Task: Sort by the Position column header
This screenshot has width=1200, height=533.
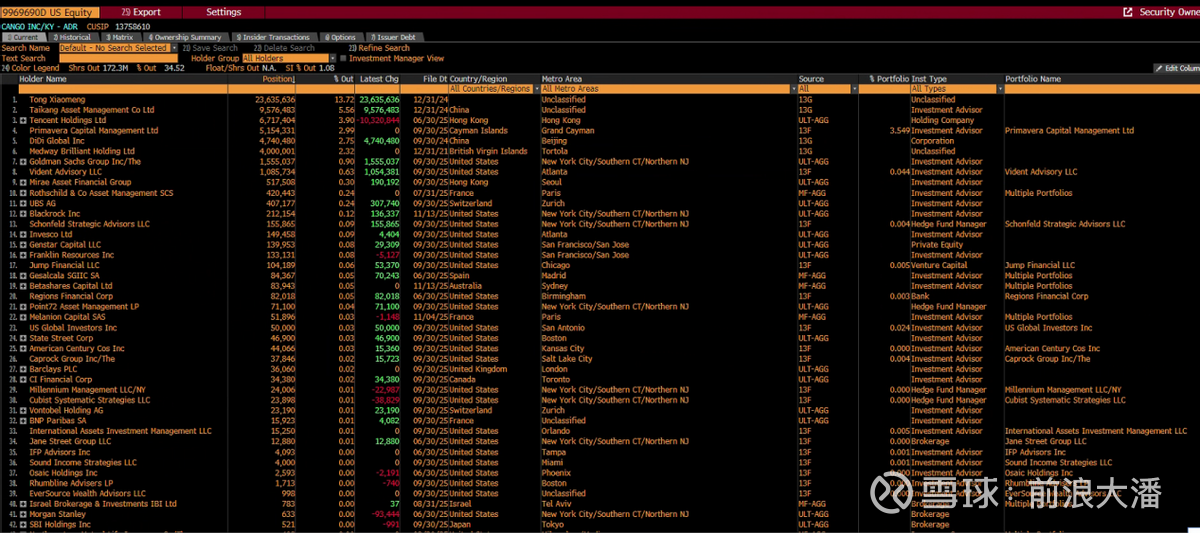Action: tap(277, 78)
